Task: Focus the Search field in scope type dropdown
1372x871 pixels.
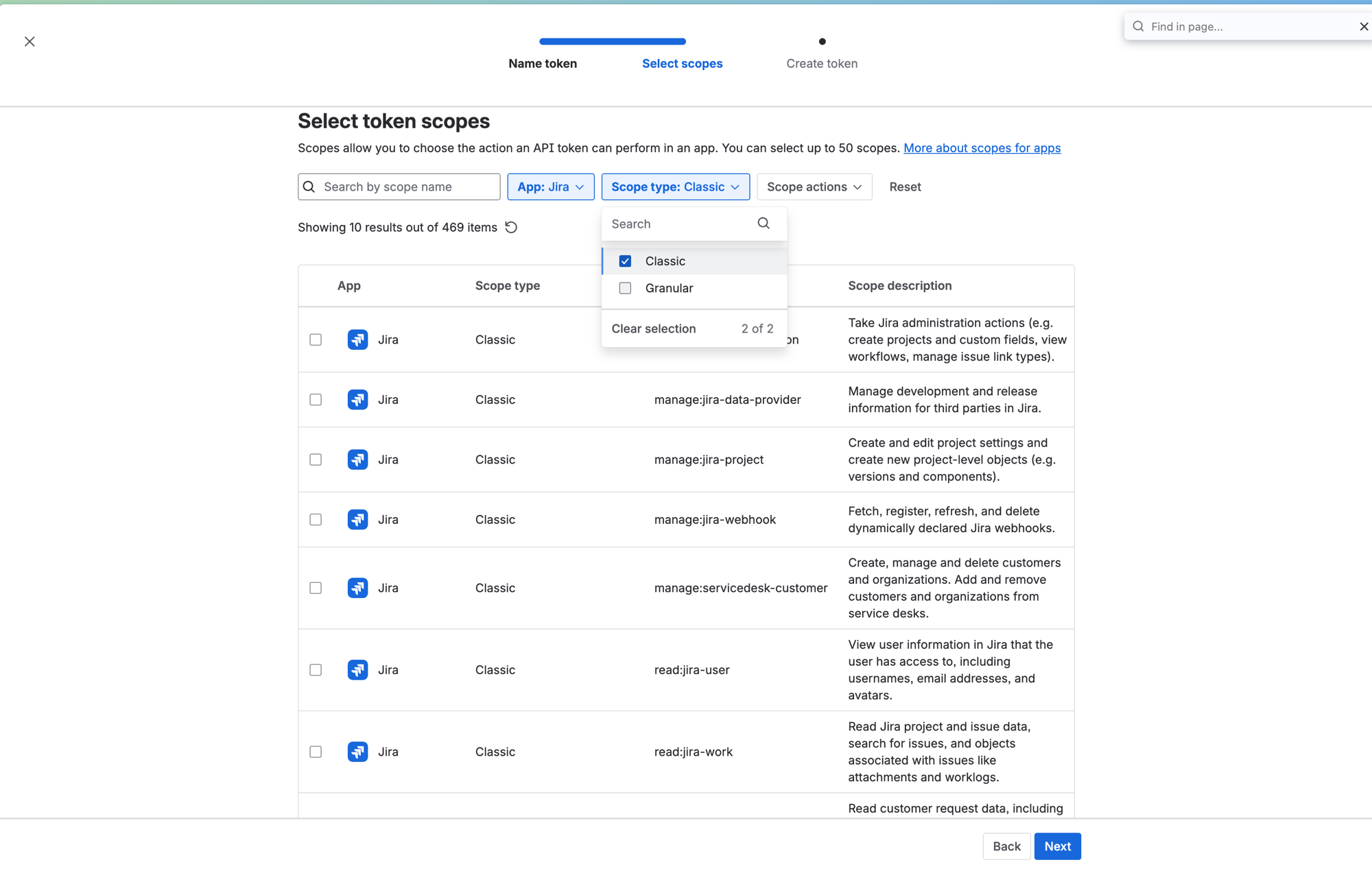Action: (x=694, y=224)
